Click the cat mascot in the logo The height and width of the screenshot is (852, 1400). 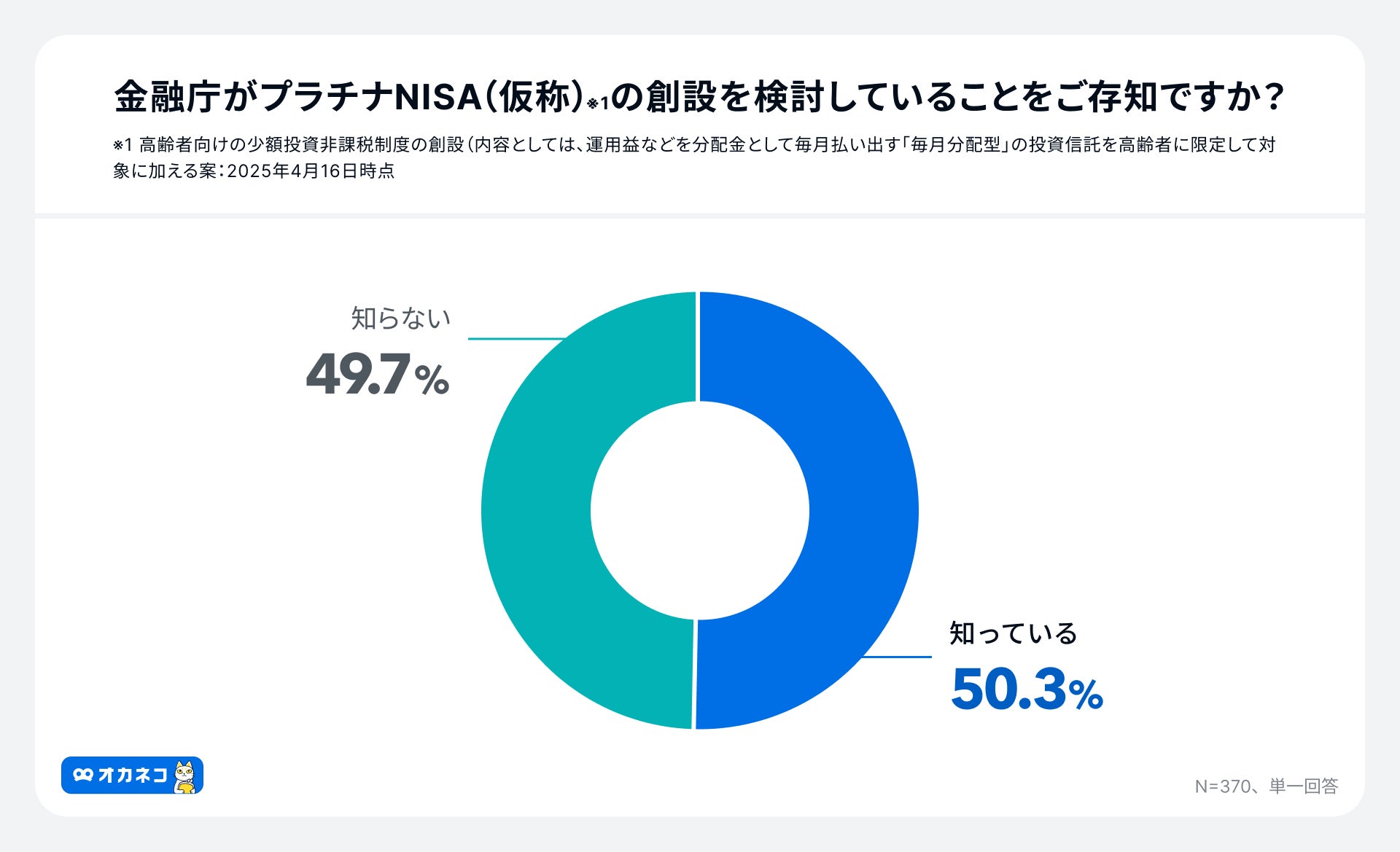185,776
